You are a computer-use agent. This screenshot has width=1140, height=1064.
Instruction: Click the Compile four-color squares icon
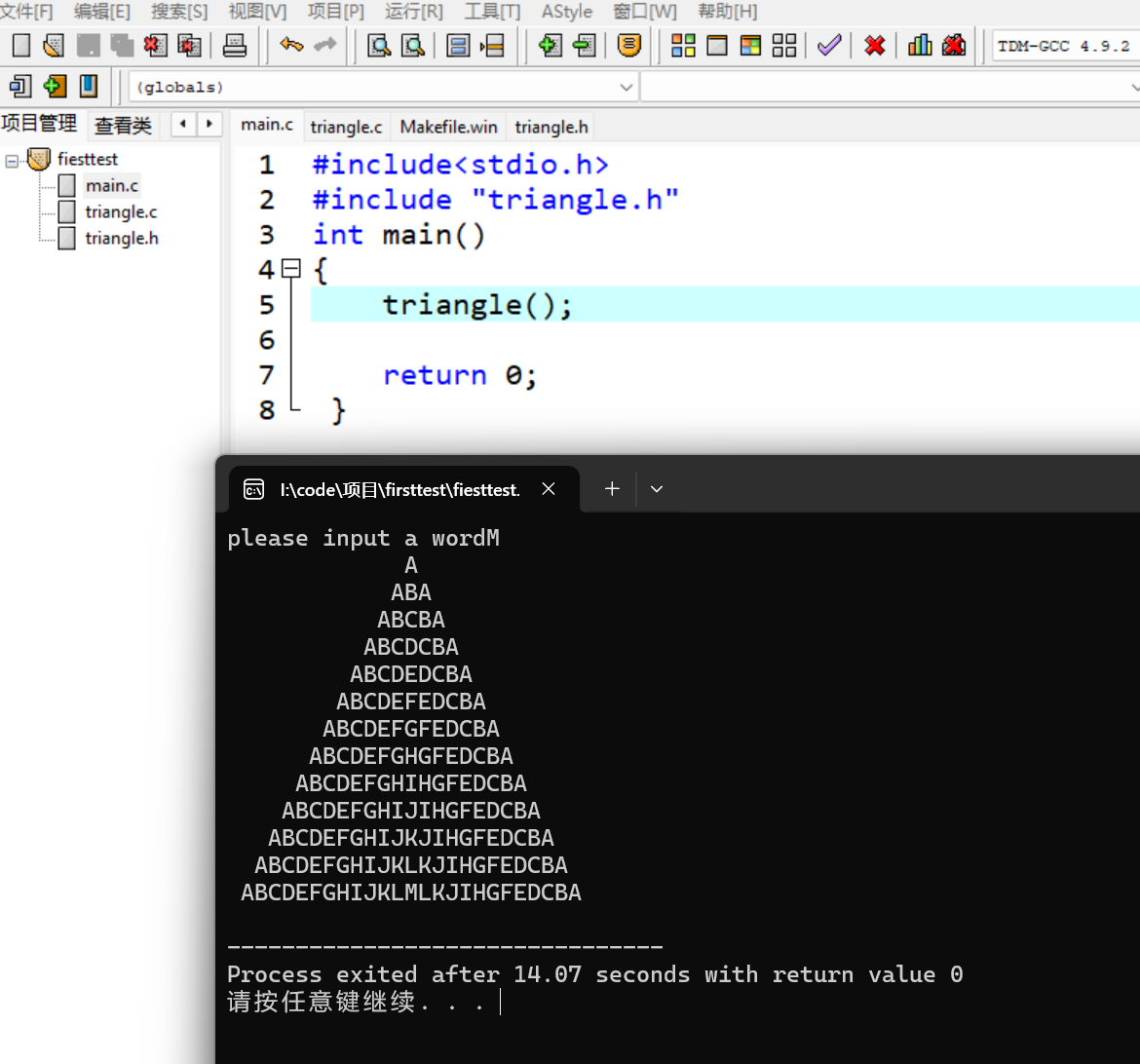(x=683, y=46)
